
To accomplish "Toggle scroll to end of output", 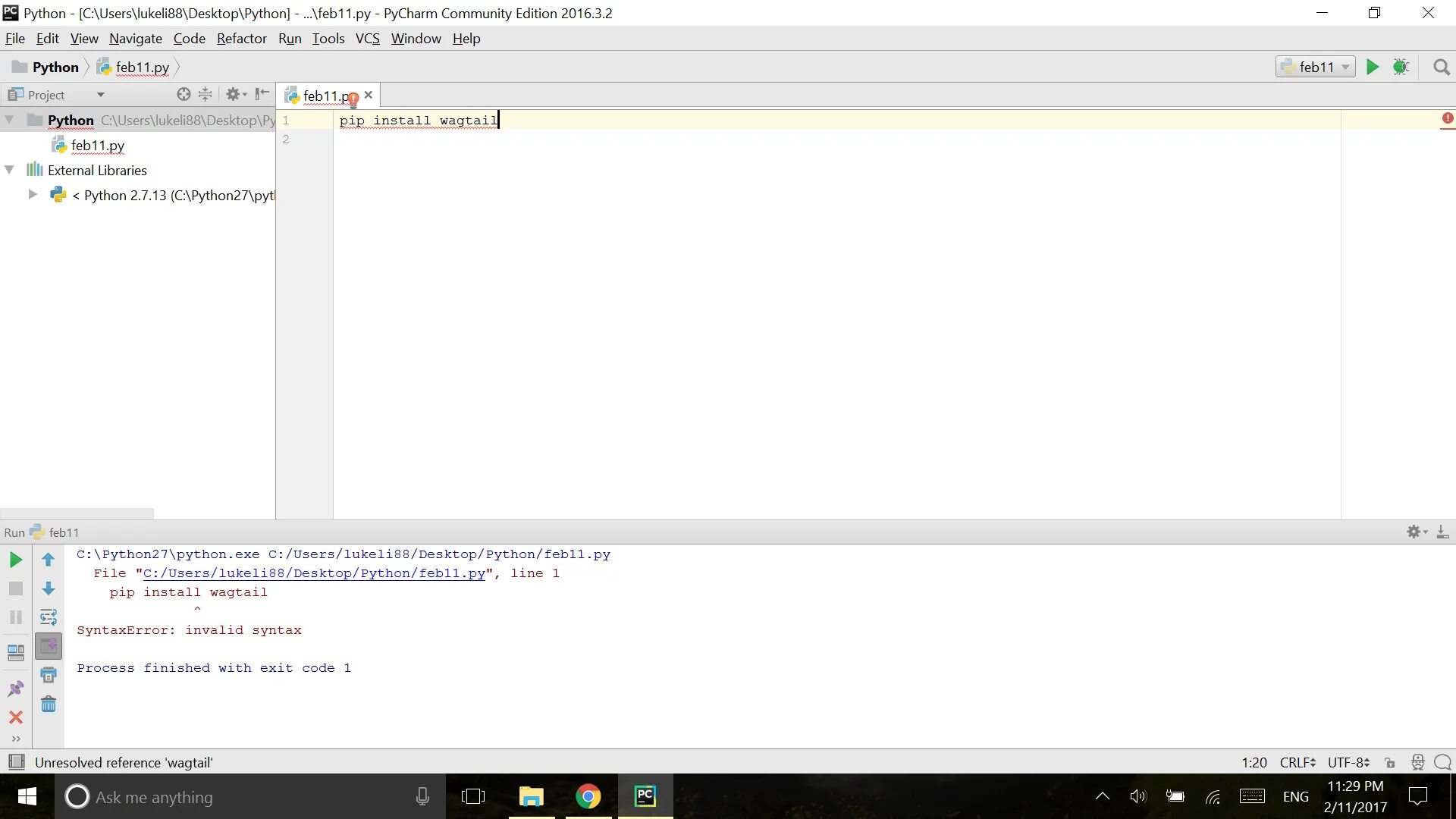I will pyautogui.click(x=49, y=646).
